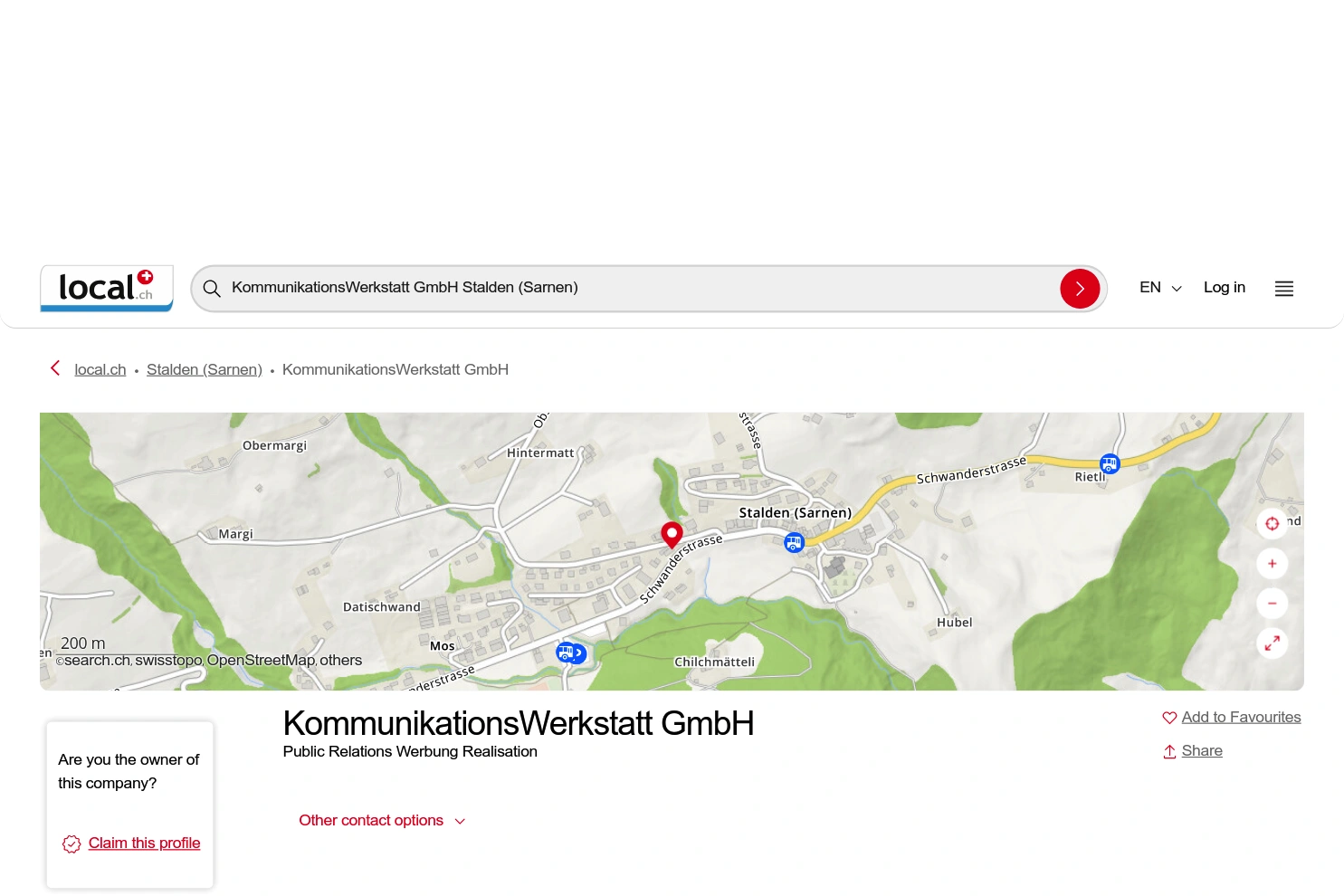Expand the map to fullscreen
Screen dimensions: 1344x896
click(x=1272, y=643)
